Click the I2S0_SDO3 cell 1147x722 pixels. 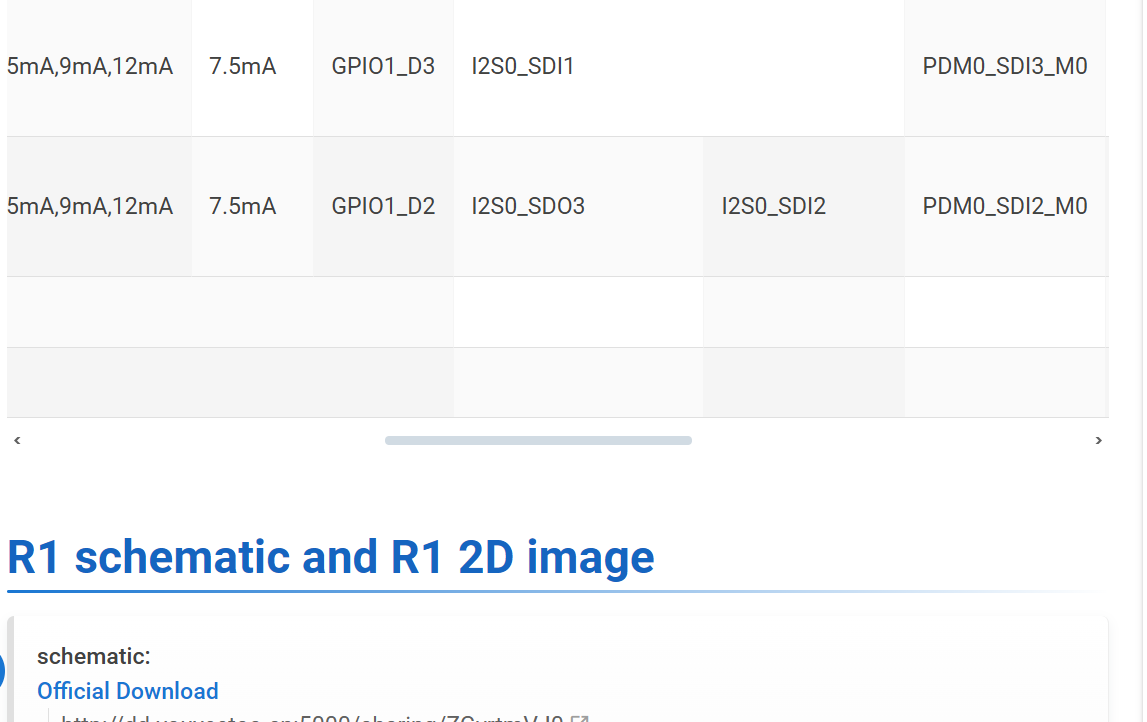click(x=528, y=207)
